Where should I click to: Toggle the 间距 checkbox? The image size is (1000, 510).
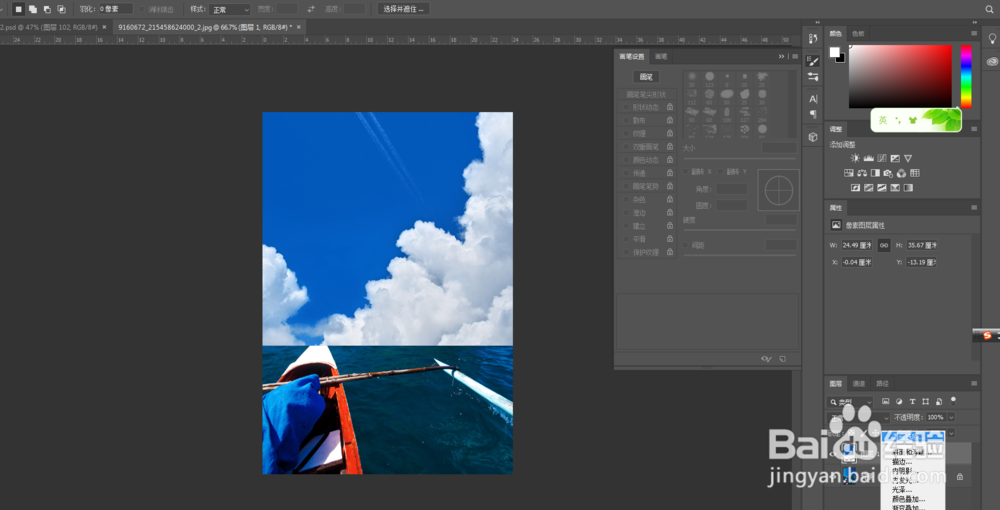[x=686, y=245]
